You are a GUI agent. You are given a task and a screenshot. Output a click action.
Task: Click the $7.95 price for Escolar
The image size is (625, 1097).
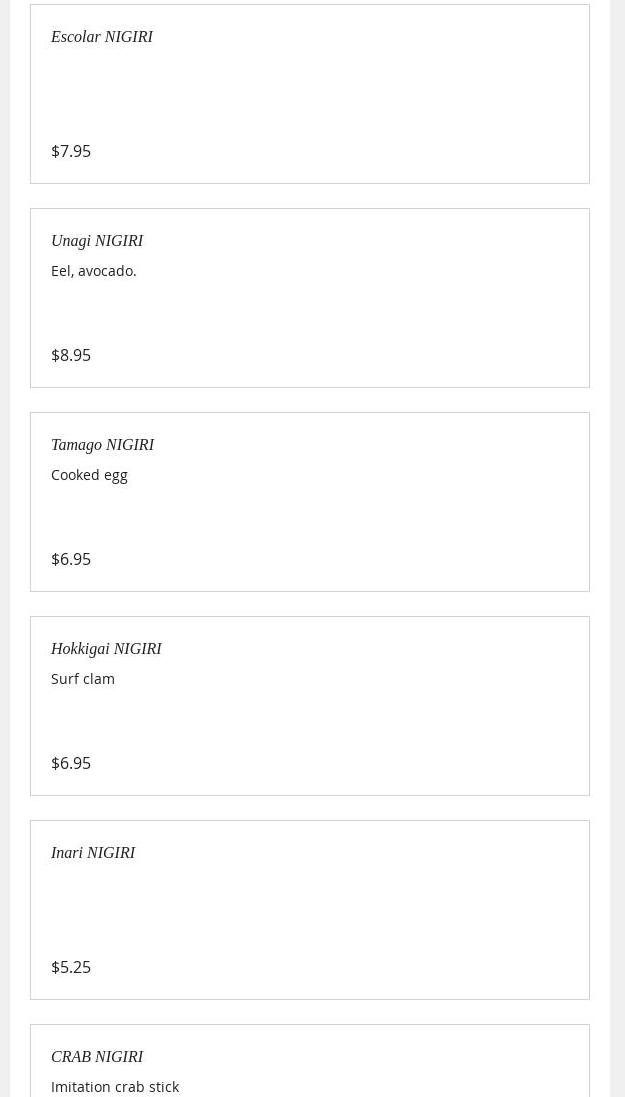pos(71,151)
